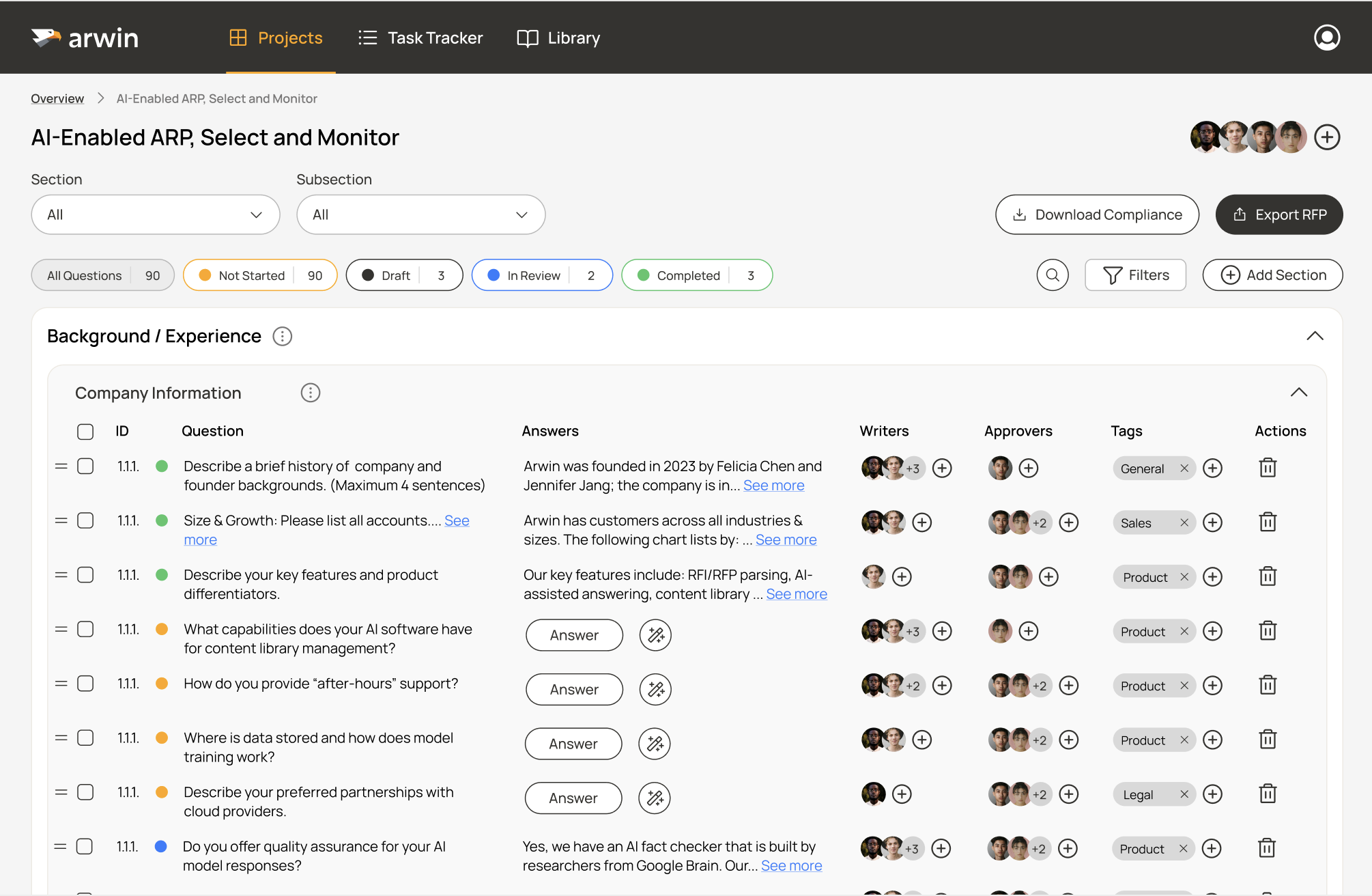1372x896 pixels.
Task: Delete the company history question row
Action: 1268,468
